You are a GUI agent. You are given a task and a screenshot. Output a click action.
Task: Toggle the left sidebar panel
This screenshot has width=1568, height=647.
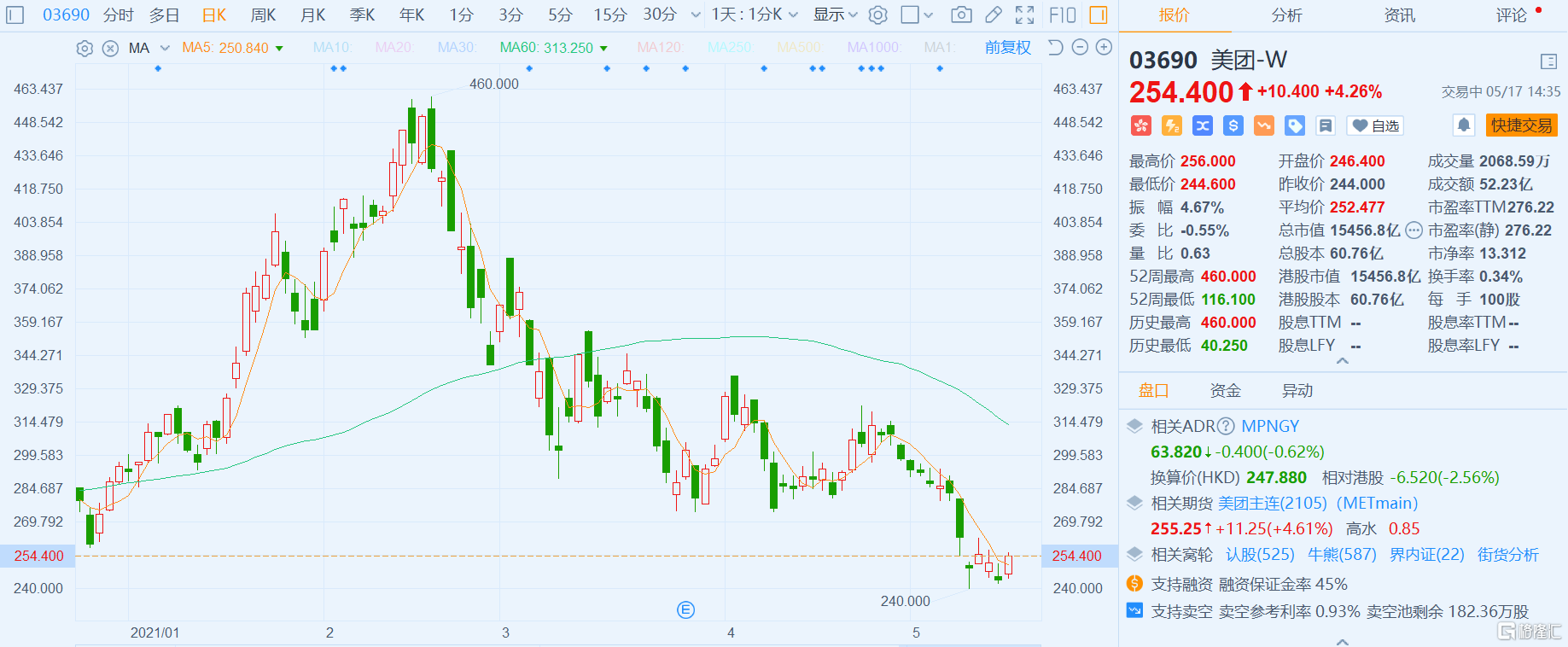click(15, 15)
